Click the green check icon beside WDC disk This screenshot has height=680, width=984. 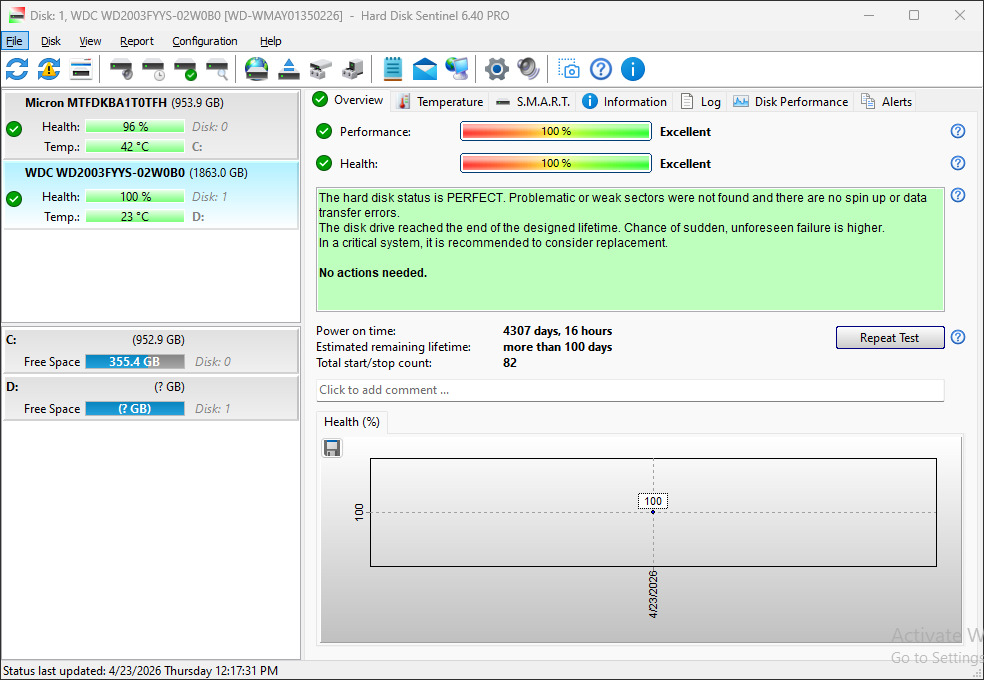coord(14,199)
